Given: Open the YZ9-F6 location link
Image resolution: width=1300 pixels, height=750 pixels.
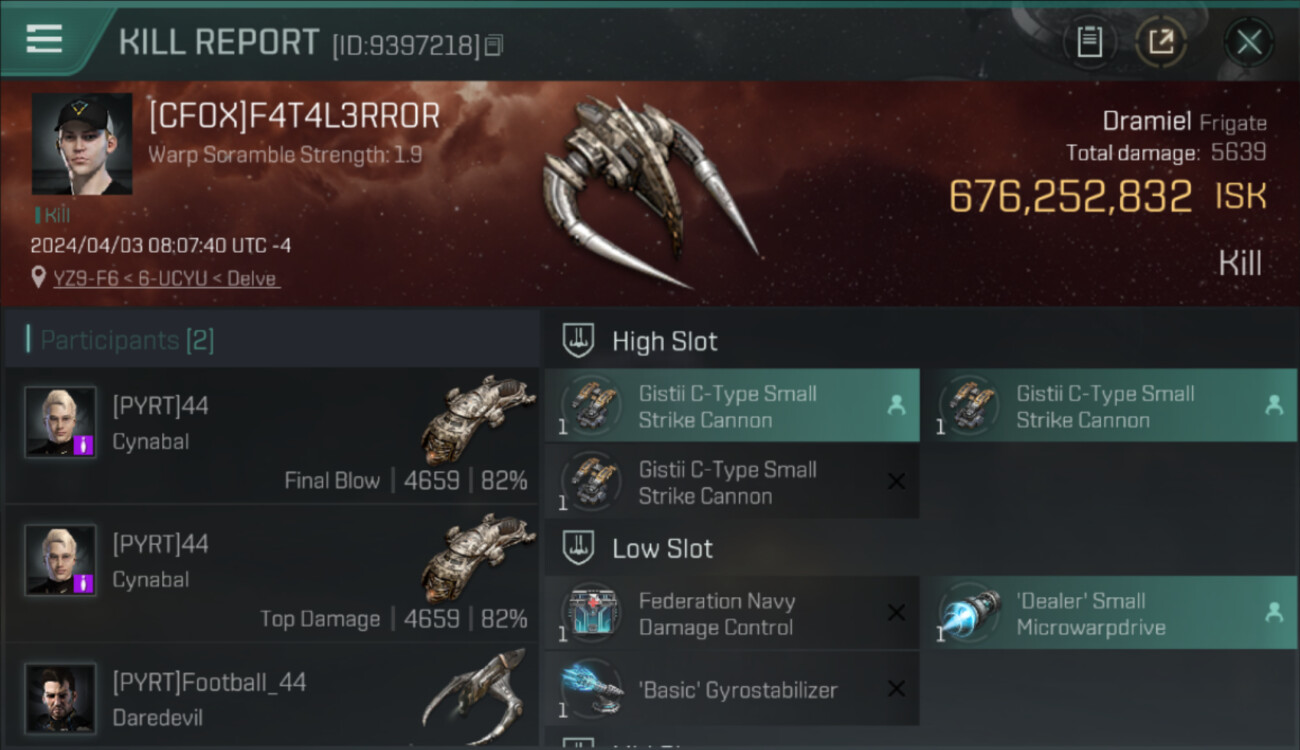Looking at the screenshot, I should pyautogui.click(x=166, y=278).
